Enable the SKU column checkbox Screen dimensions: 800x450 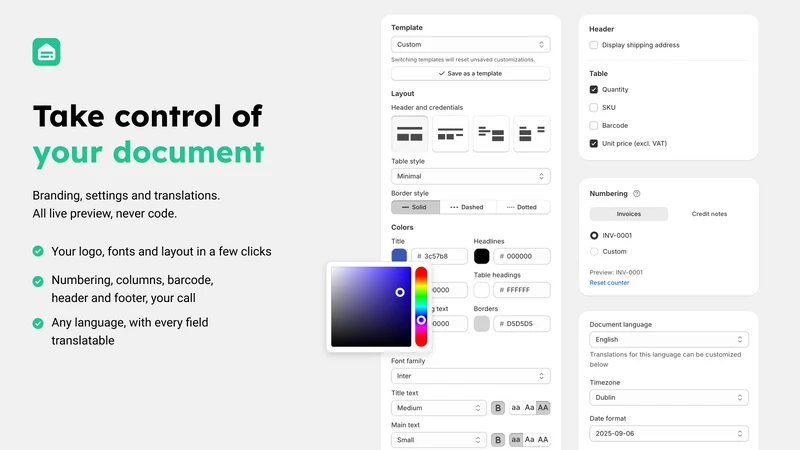(593, 108)
